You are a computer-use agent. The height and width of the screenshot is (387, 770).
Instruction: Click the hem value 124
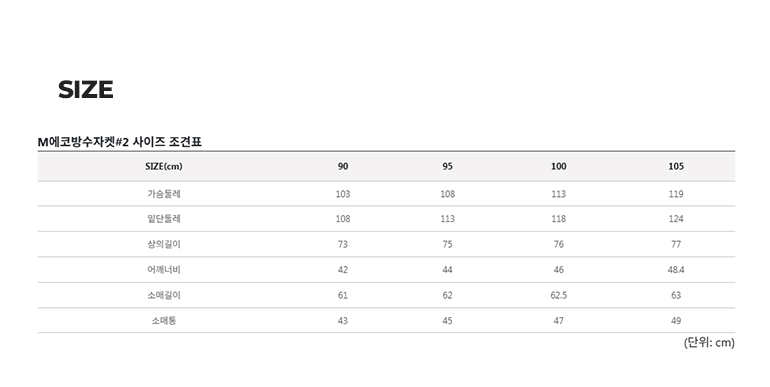(676, 219)
